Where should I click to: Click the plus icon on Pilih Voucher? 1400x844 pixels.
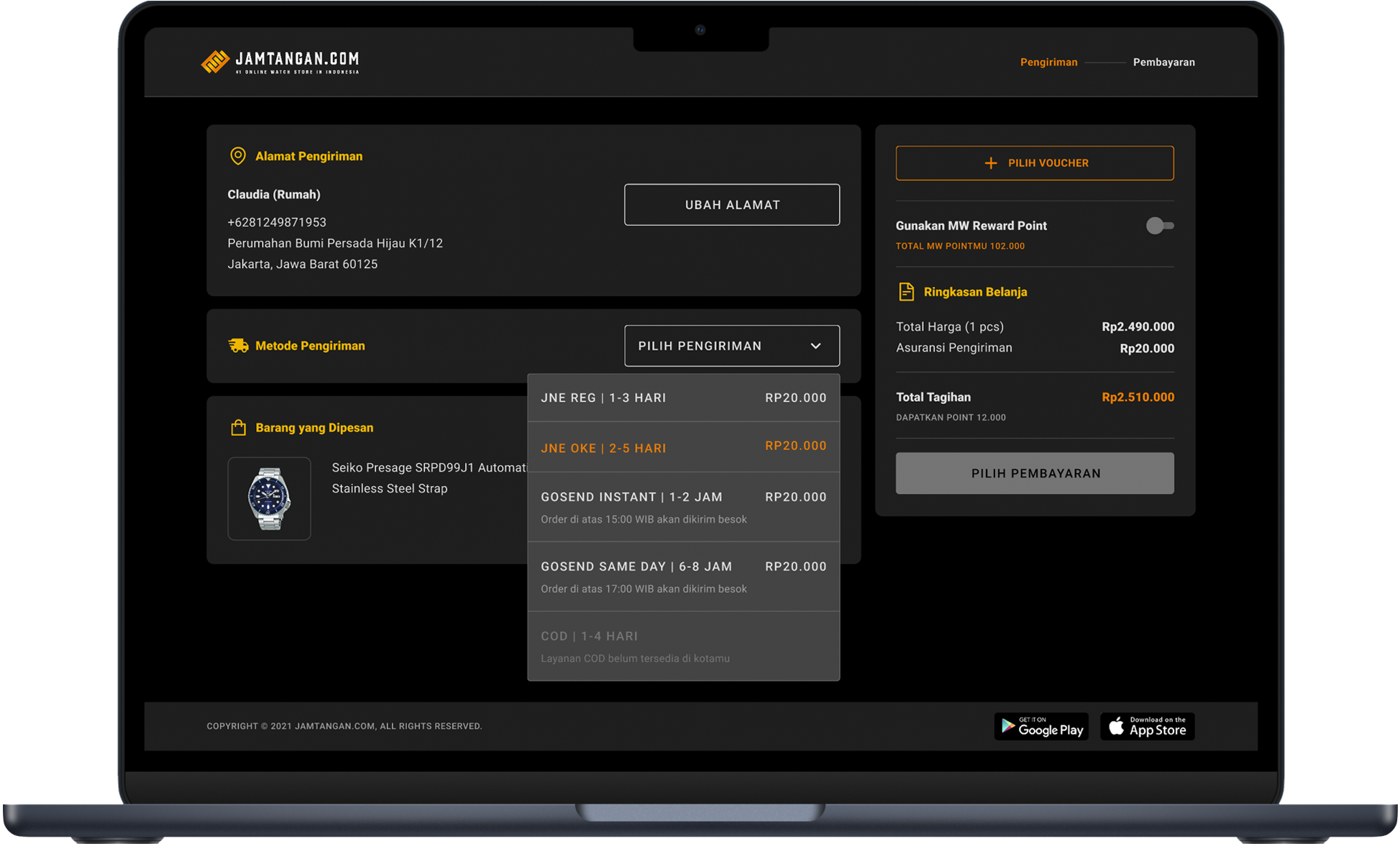tap(990, 163)
